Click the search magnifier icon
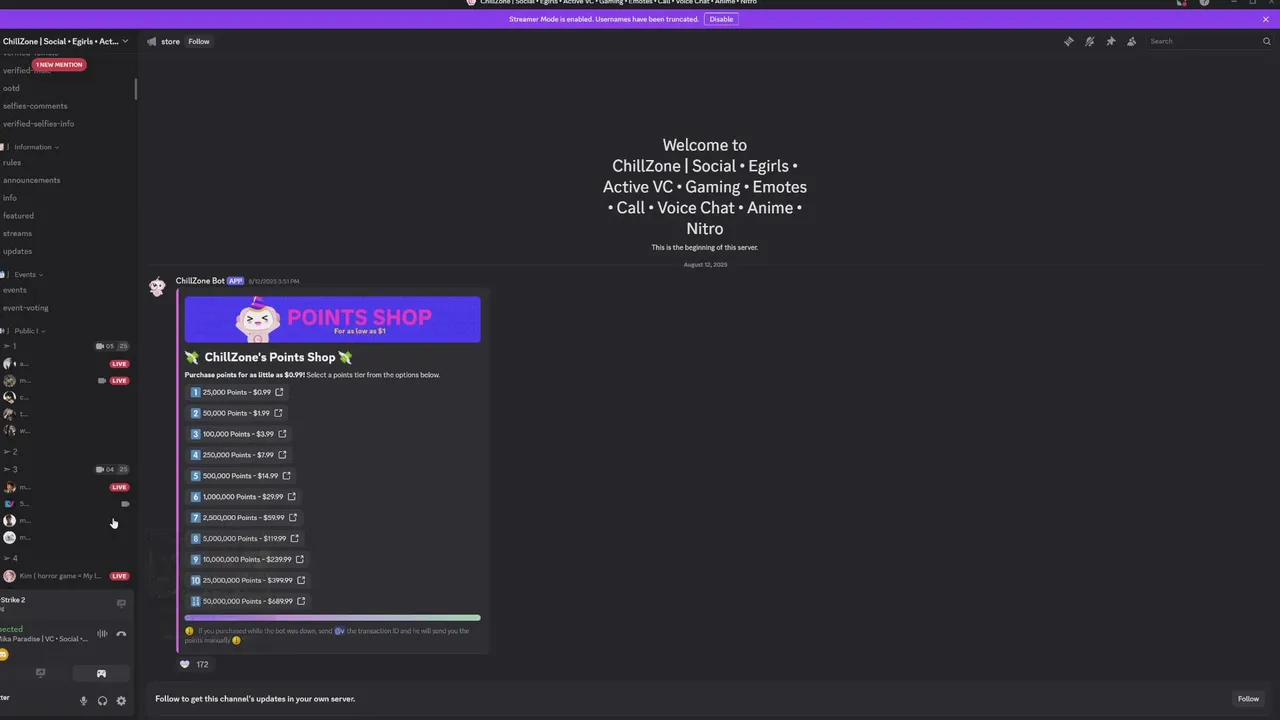Image resolution: width=1280 pixels, height=720 pixels. coord(1266,41)
